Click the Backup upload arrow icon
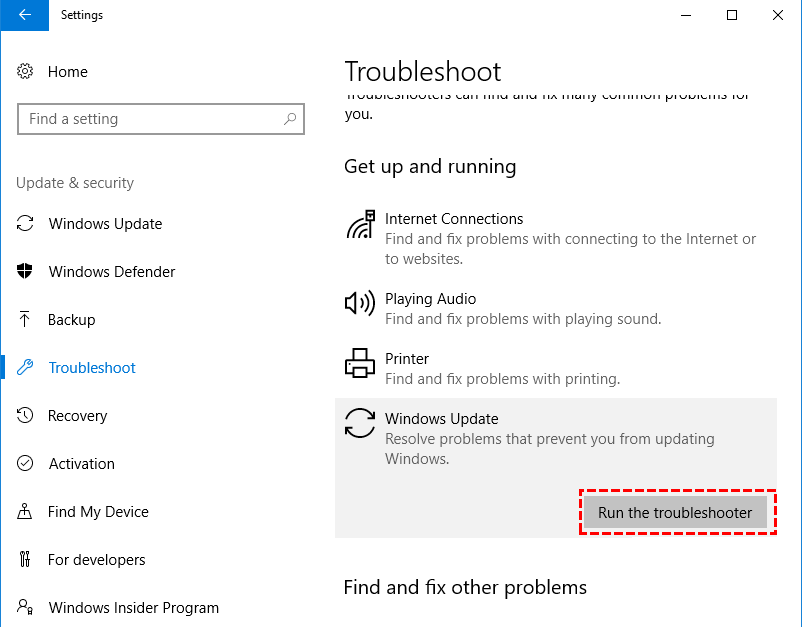 coord(26,320)
